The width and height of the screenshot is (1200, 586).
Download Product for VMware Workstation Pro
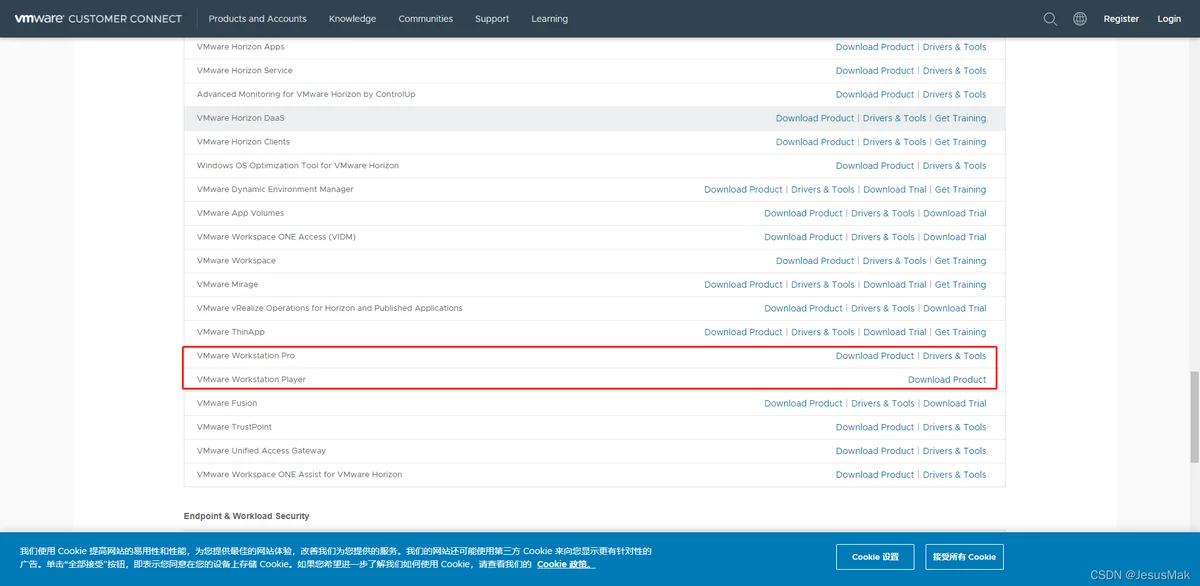coord(875,356)
